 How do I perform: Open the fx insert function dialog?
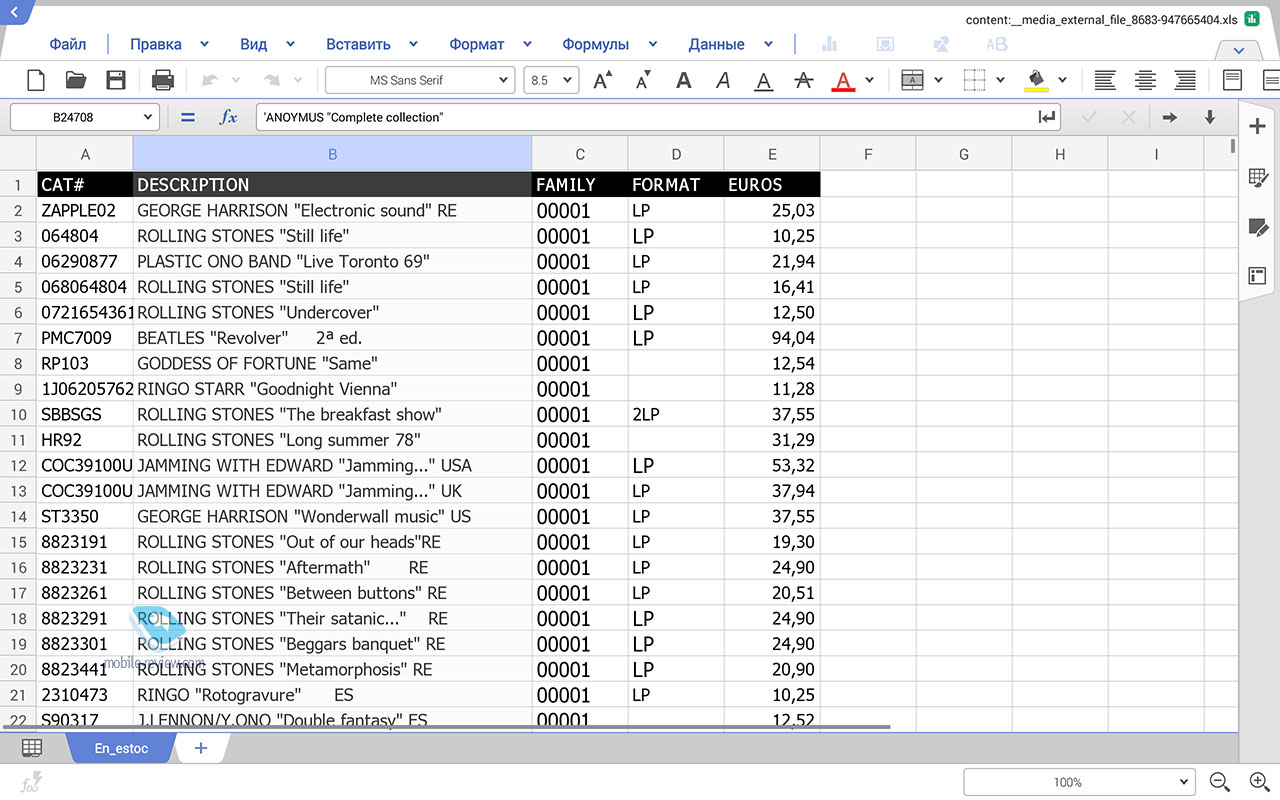point(229,117)
